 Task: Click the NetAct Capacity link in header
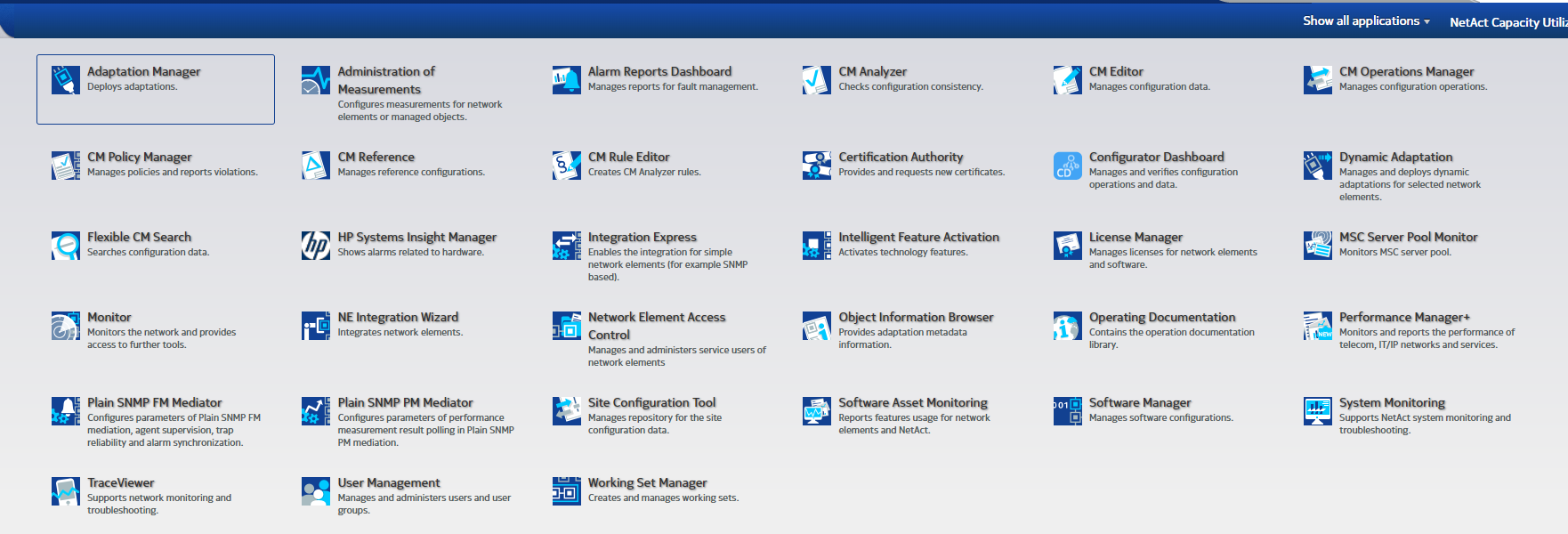click(x=1508, y=22)
